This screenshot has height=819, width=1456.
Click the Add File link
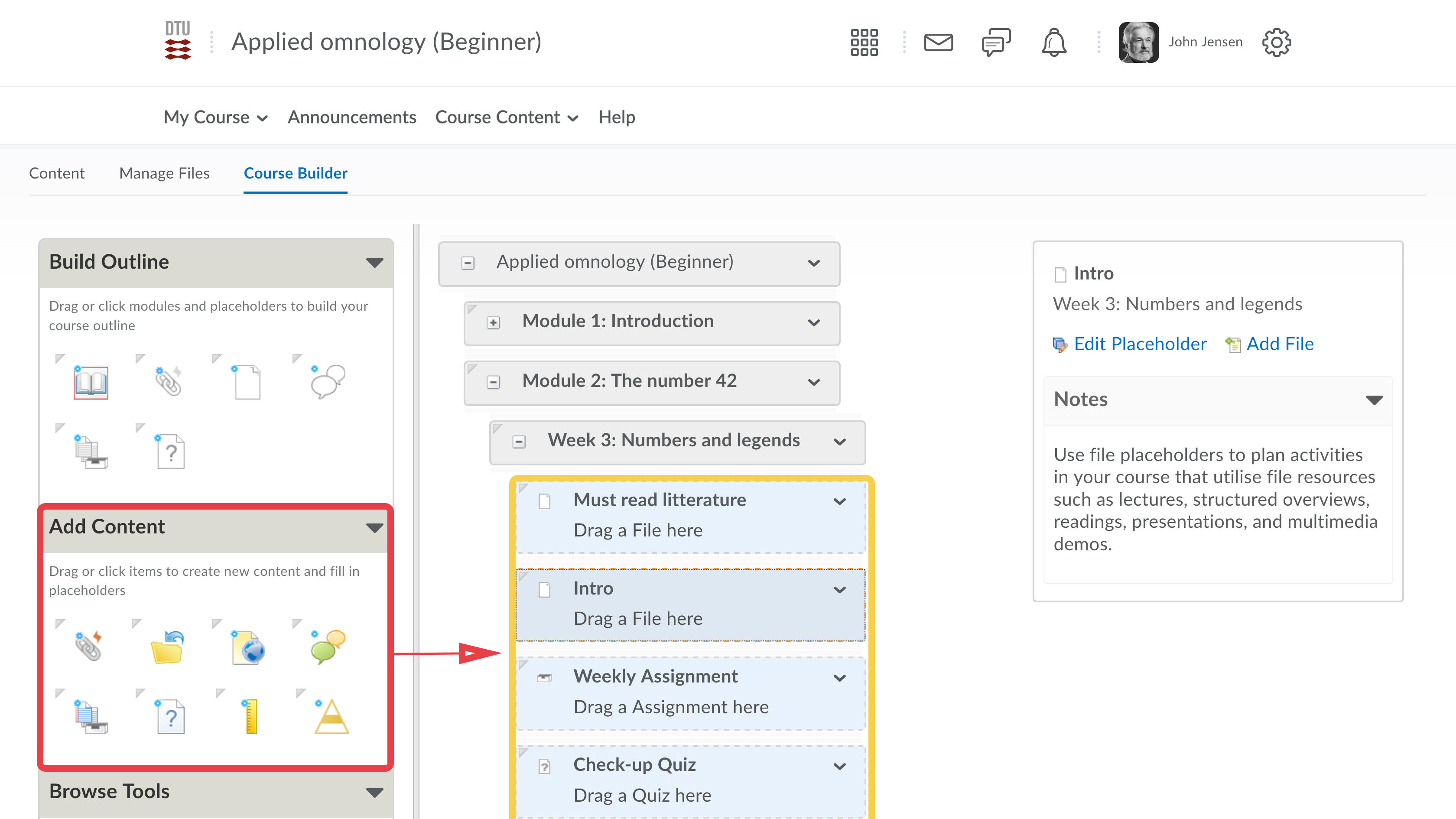pos(1280,344)
